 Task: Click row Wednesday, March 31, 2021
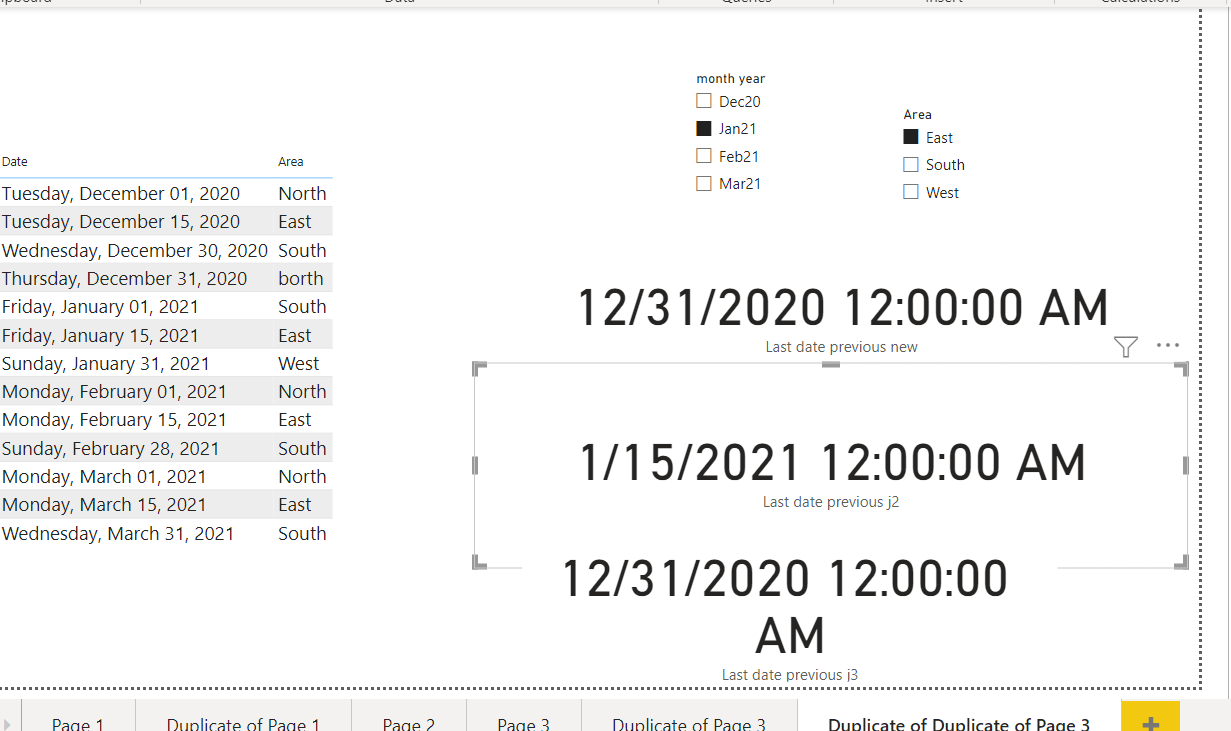tap(166, 533)
